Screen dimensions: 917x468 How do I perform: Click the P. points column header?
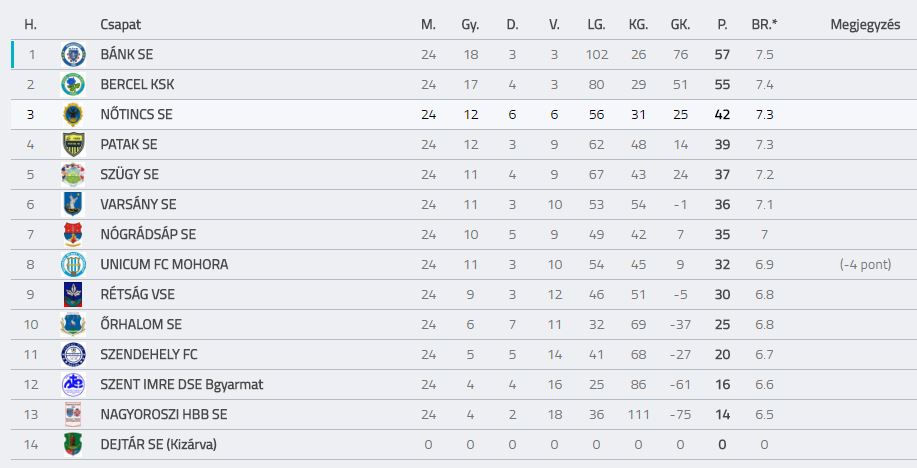click(x=722, y=25)
